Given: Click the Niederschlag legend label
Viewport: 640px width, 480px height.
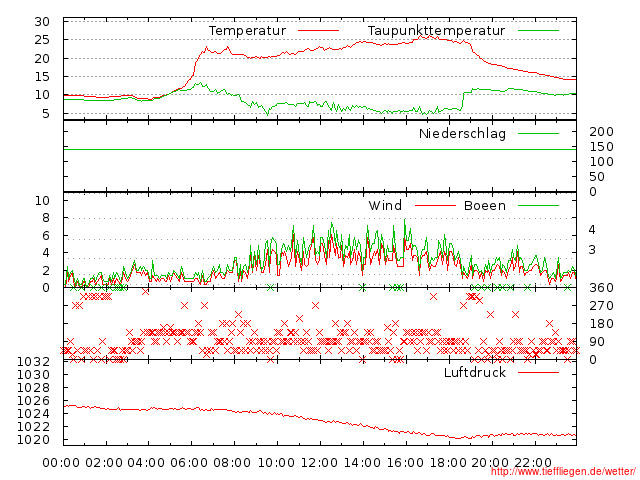Looking at the screenshot, I should pyautogui.click(x=462, y=134).
